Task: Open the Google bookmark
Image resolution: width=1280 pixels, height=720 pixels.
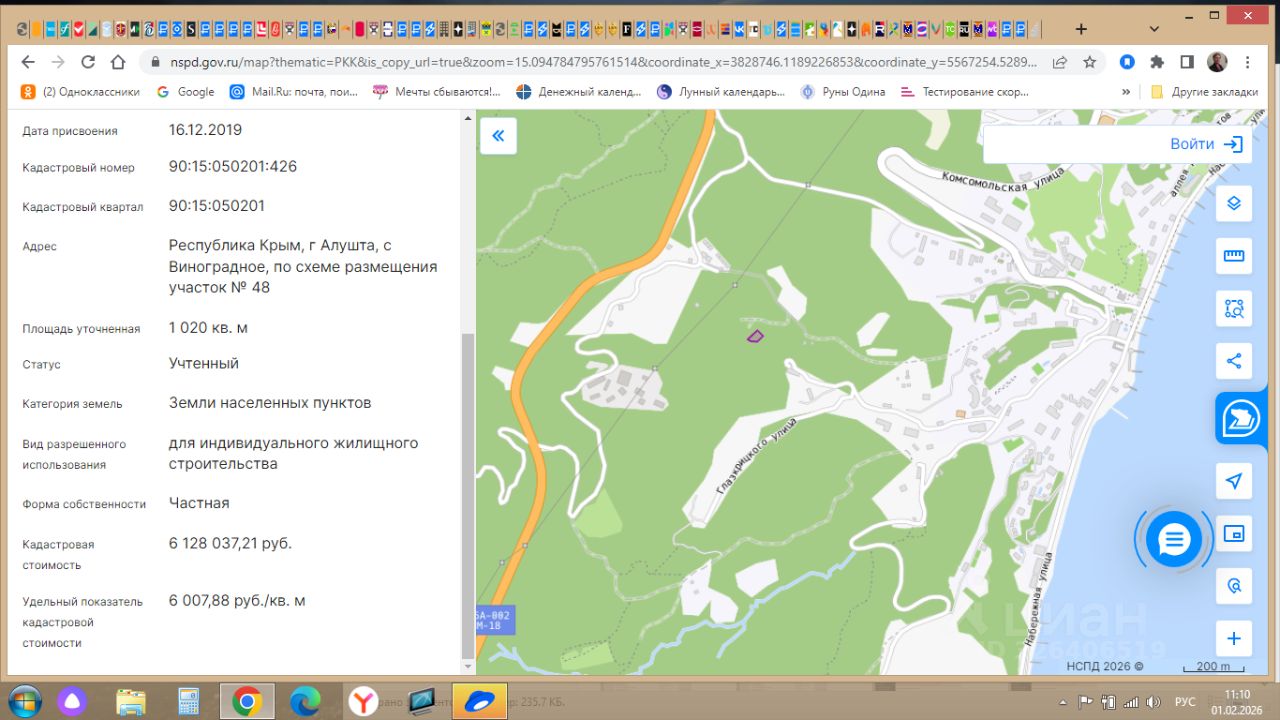Action: coord(186,92)
